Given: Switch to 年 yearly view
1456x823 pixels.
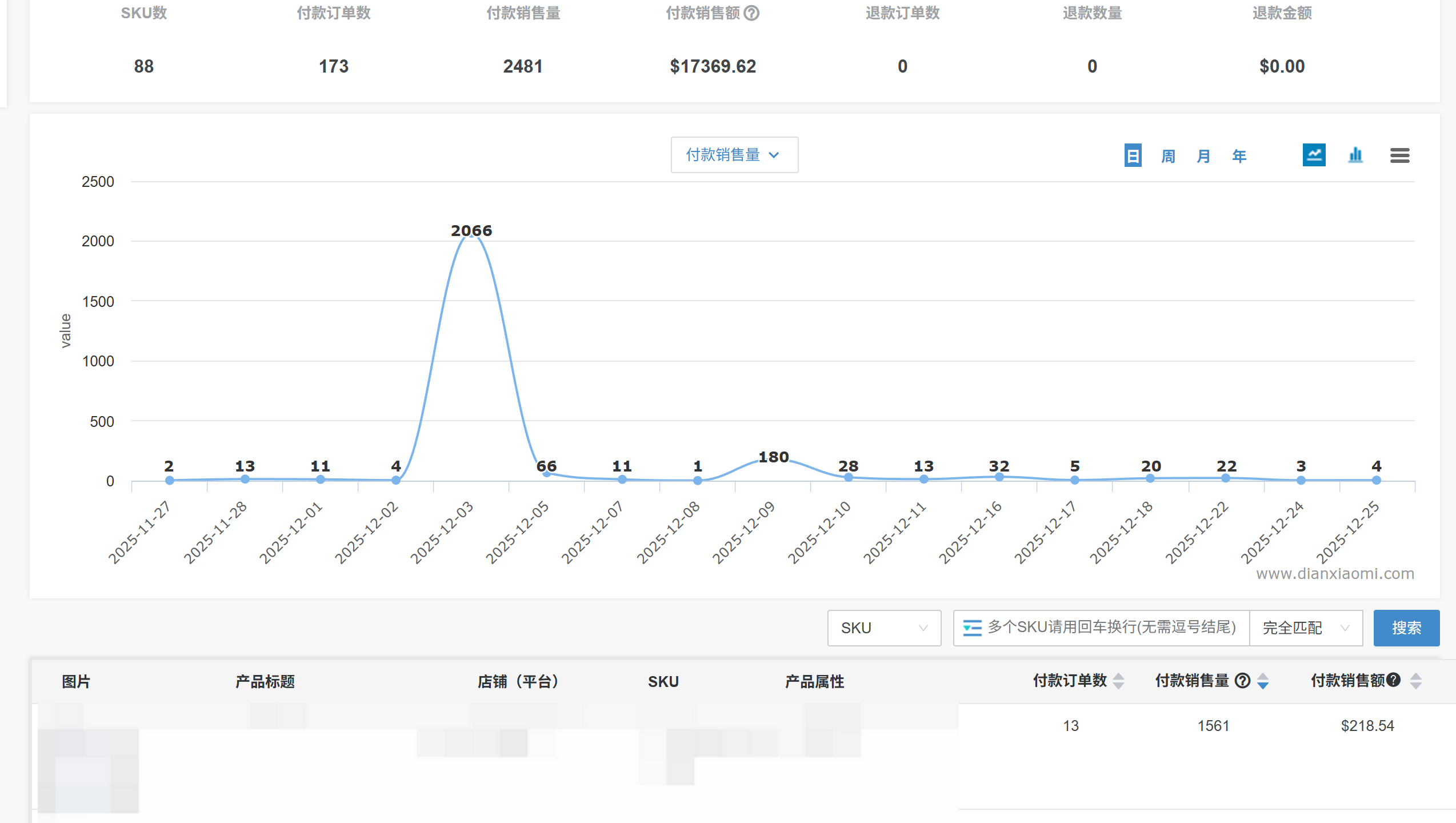Looking at the screenshot, I should (1239, 155).
